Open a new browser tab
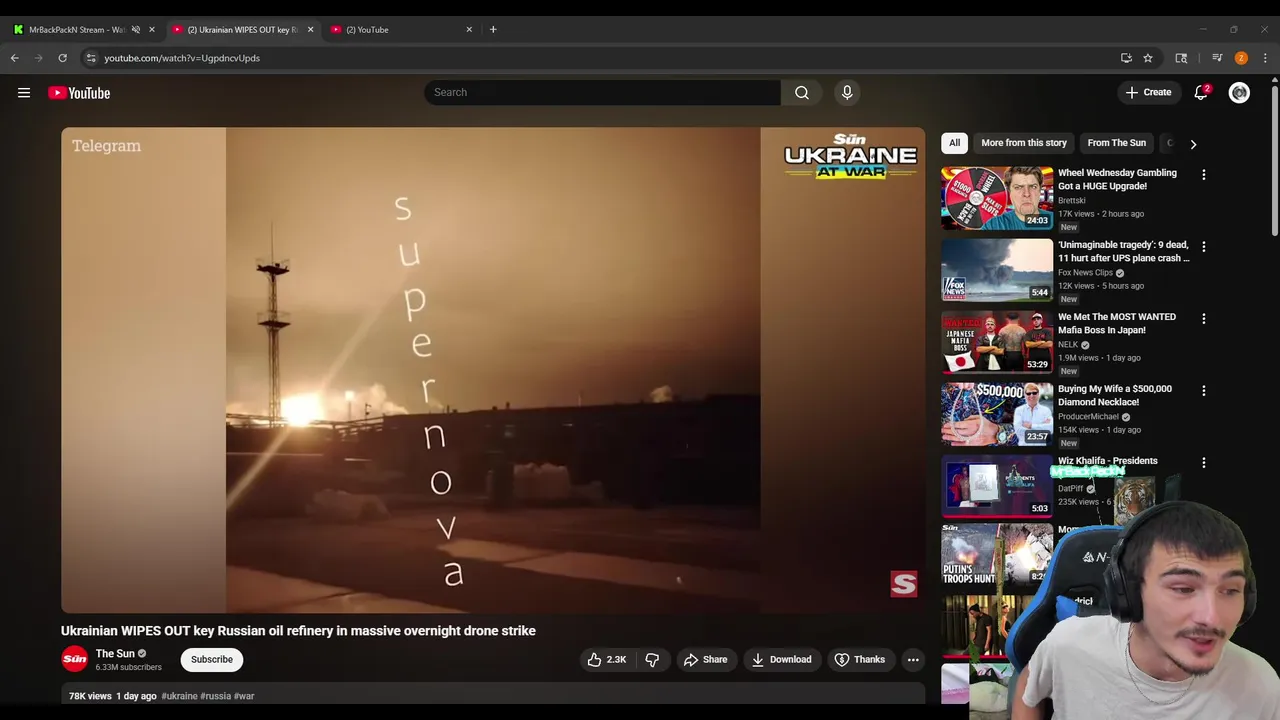The height and width of the screenshot is (720, 1280). (x=493, y=29)
